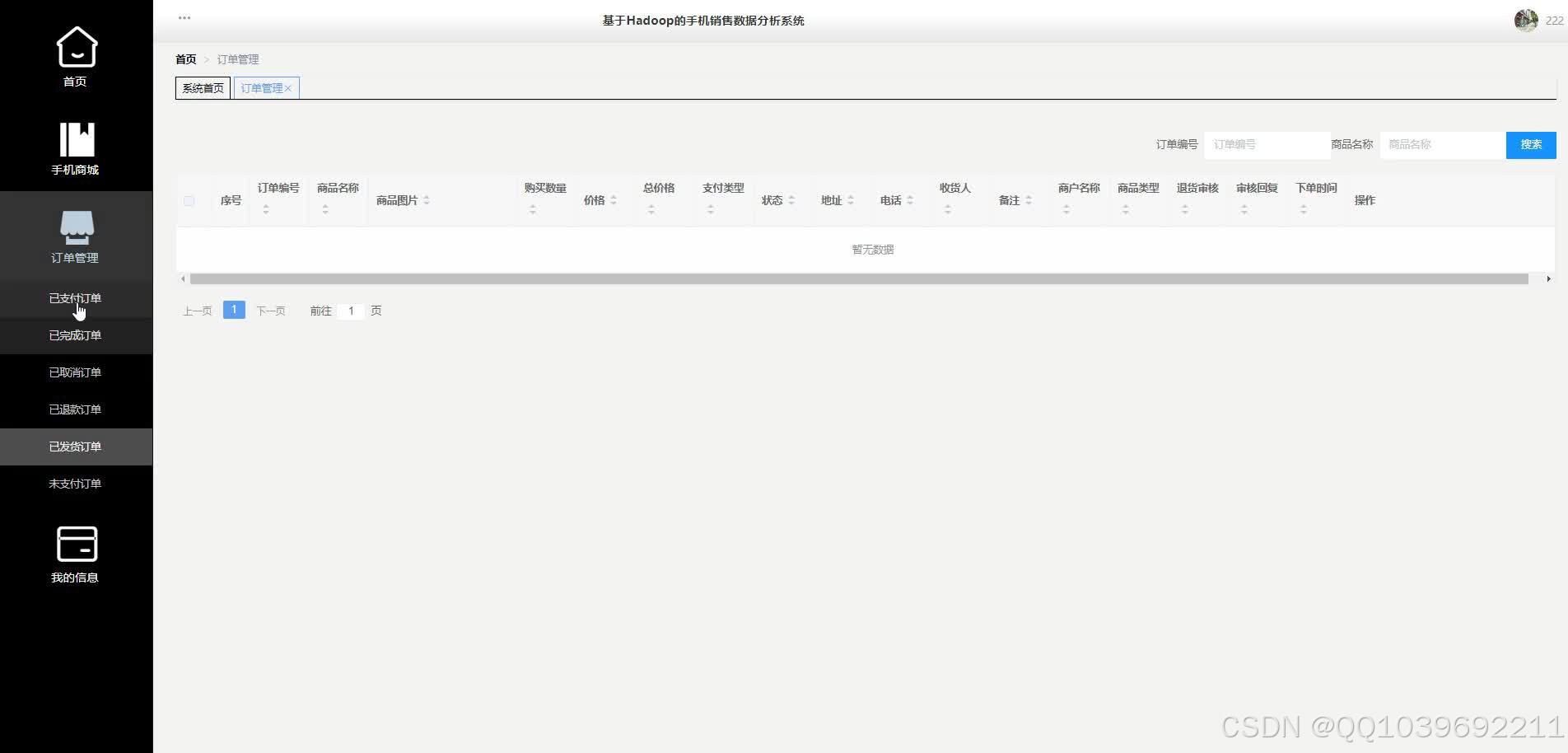
Task: Open the 我的信息 card icon
Action: 77,544
